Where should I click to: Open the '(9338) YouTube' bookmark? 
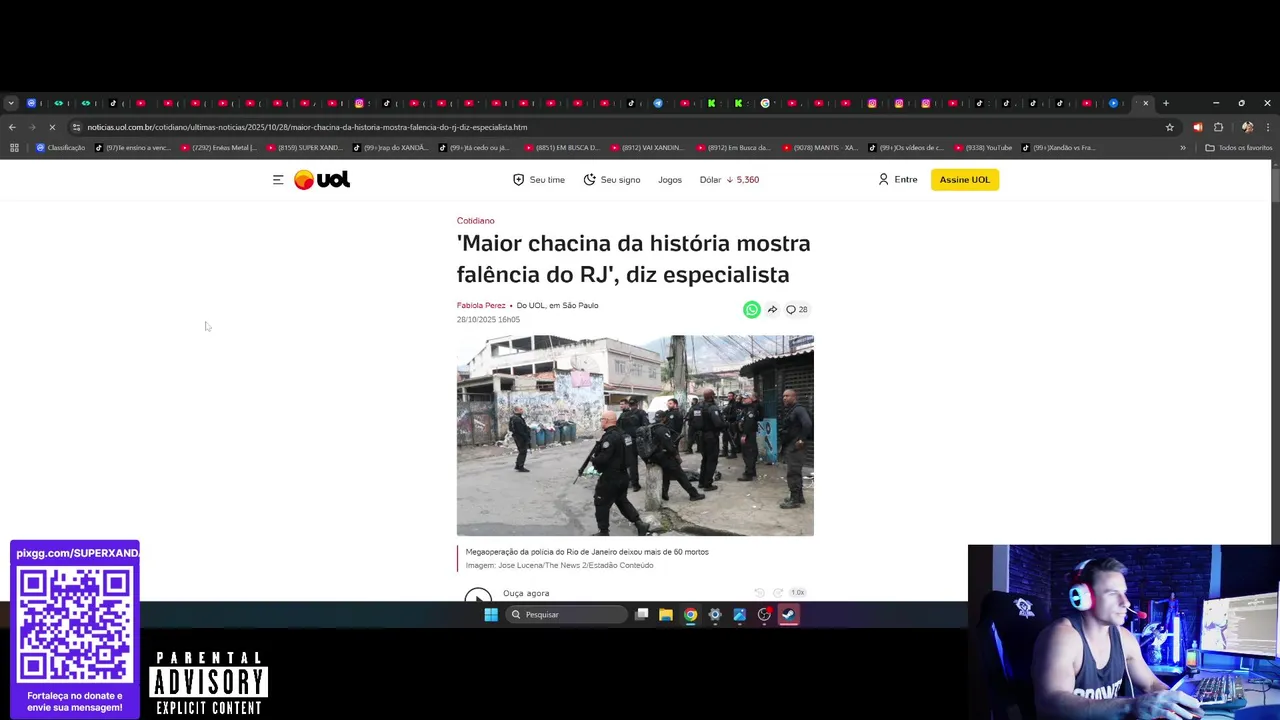(x=983, y=148)
